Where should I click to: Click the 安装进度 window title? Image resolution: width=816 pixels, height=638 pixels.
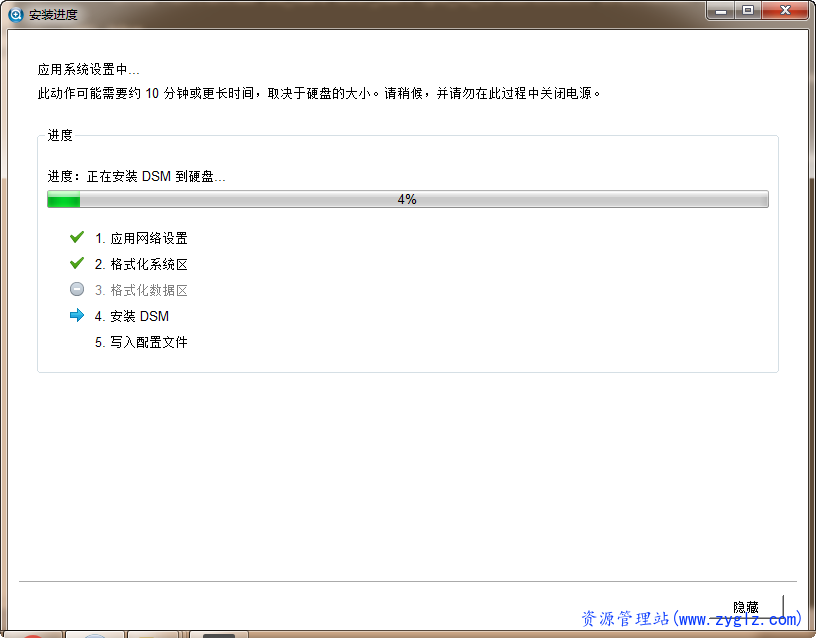tap(53, 15)
